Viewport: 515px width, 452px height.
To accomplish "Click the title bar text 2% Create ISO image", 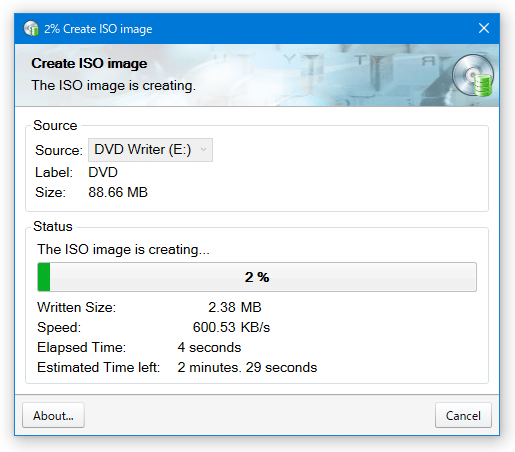I will (98, 29).
